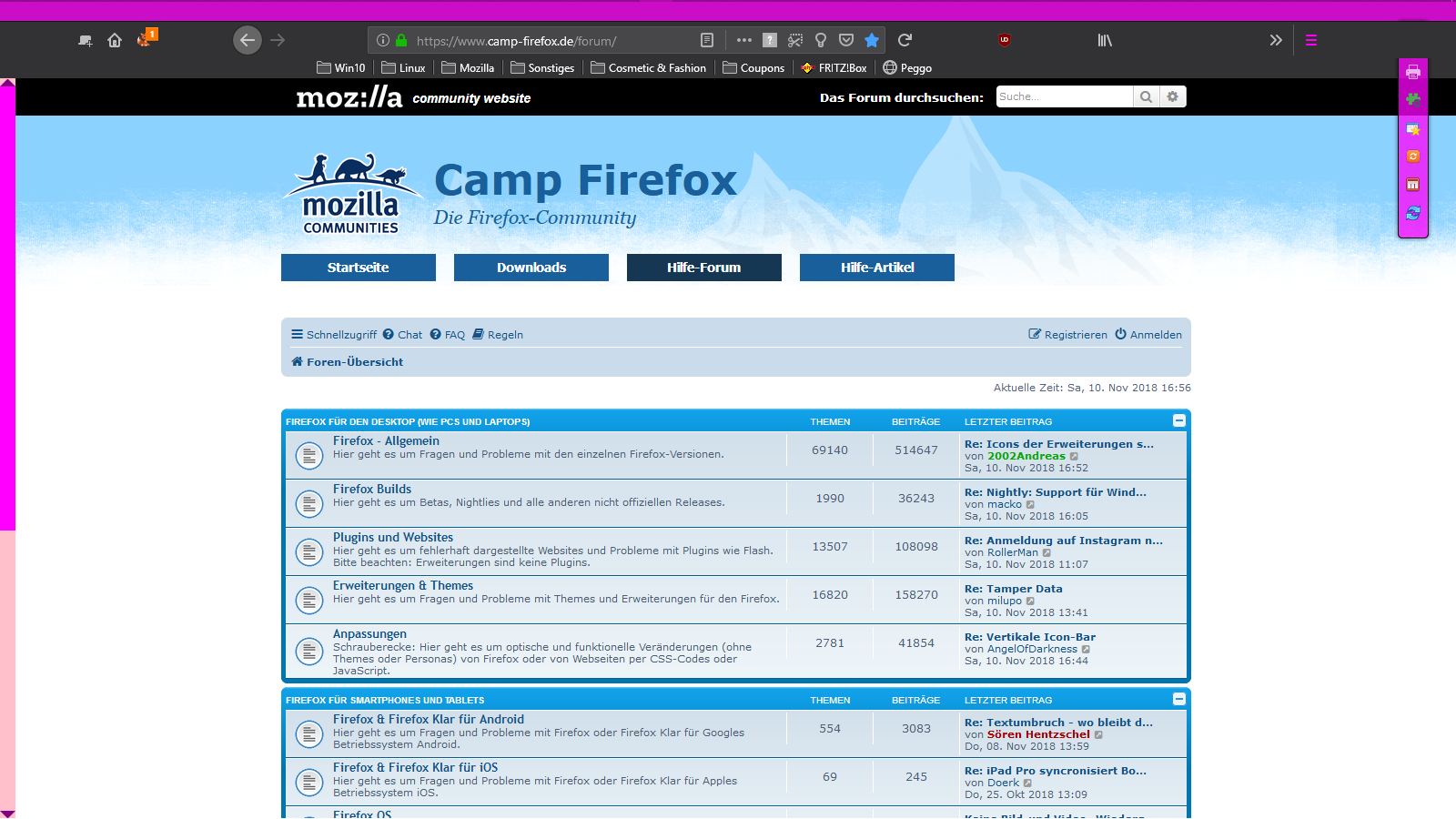The image size is (1456, 819).
Task: Click the scrollbar down arrow at the bottom
Action: (7, 813)
